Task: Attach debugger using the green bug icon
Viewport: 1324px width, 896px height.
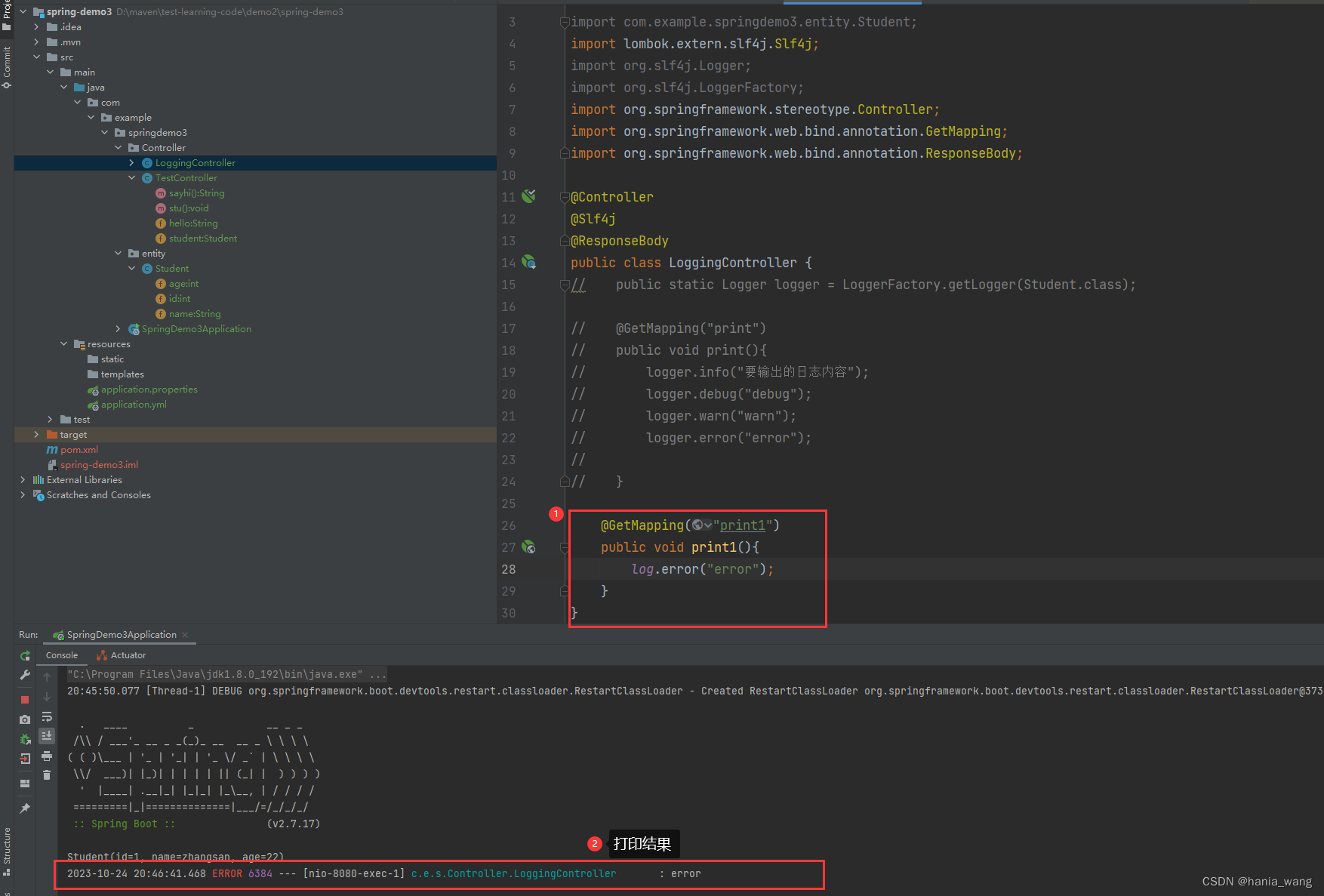Action: tap(25, 739)
